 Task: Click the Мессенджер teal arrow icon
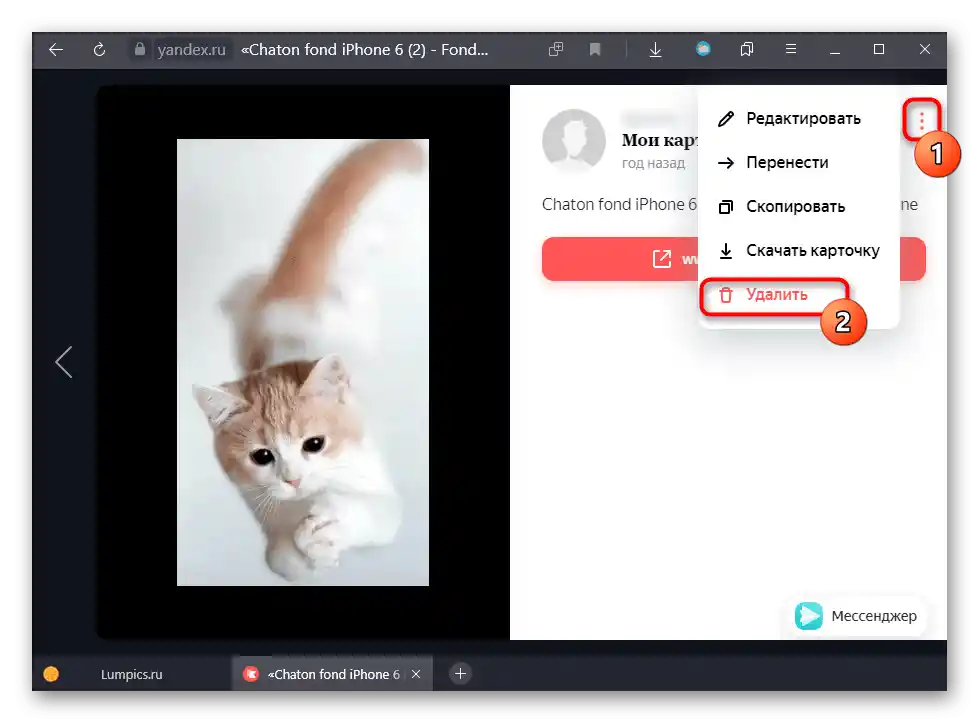point(809,616)
